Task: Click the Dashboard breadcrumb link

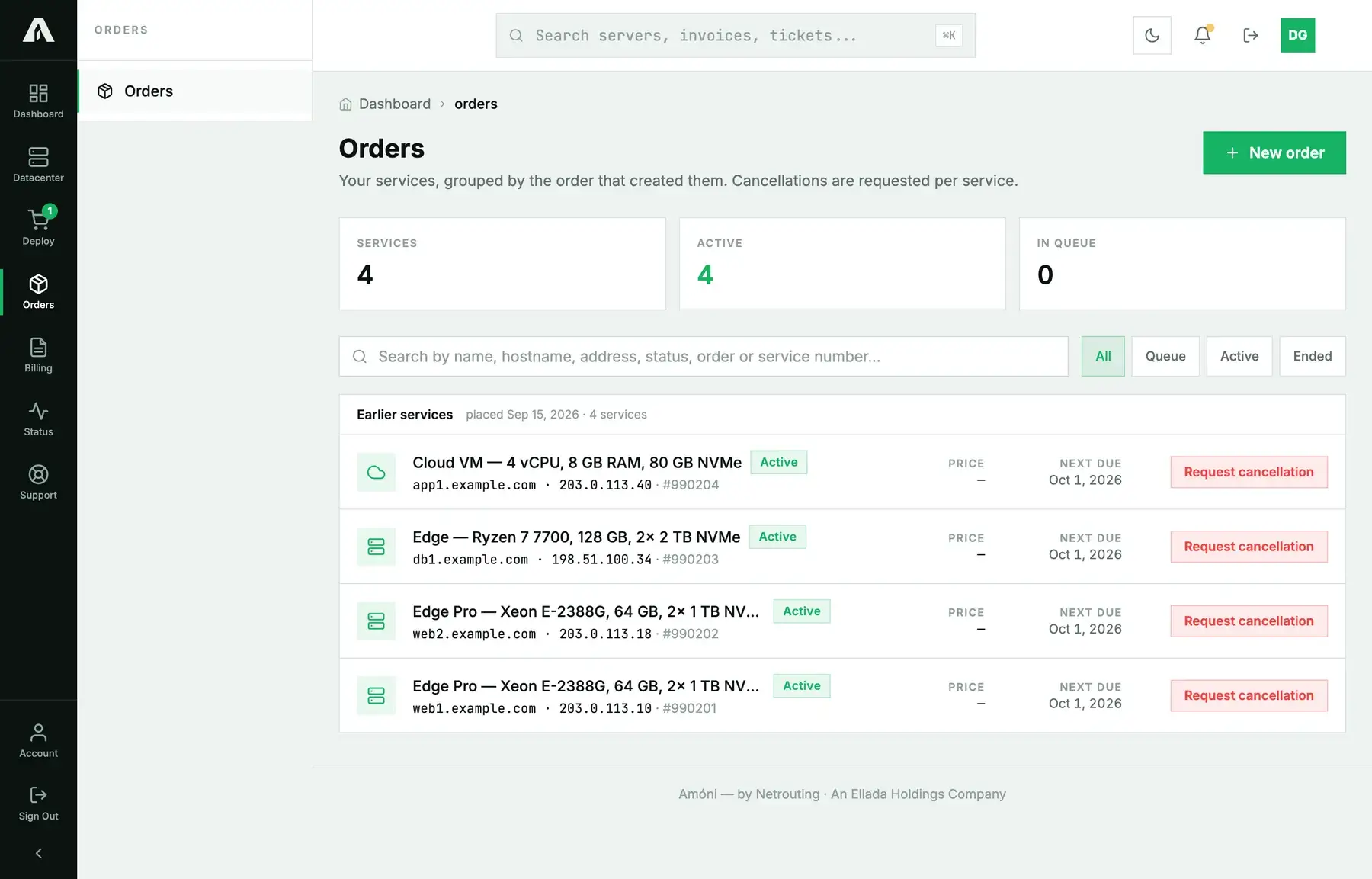Action: click(x=394, y=104)
